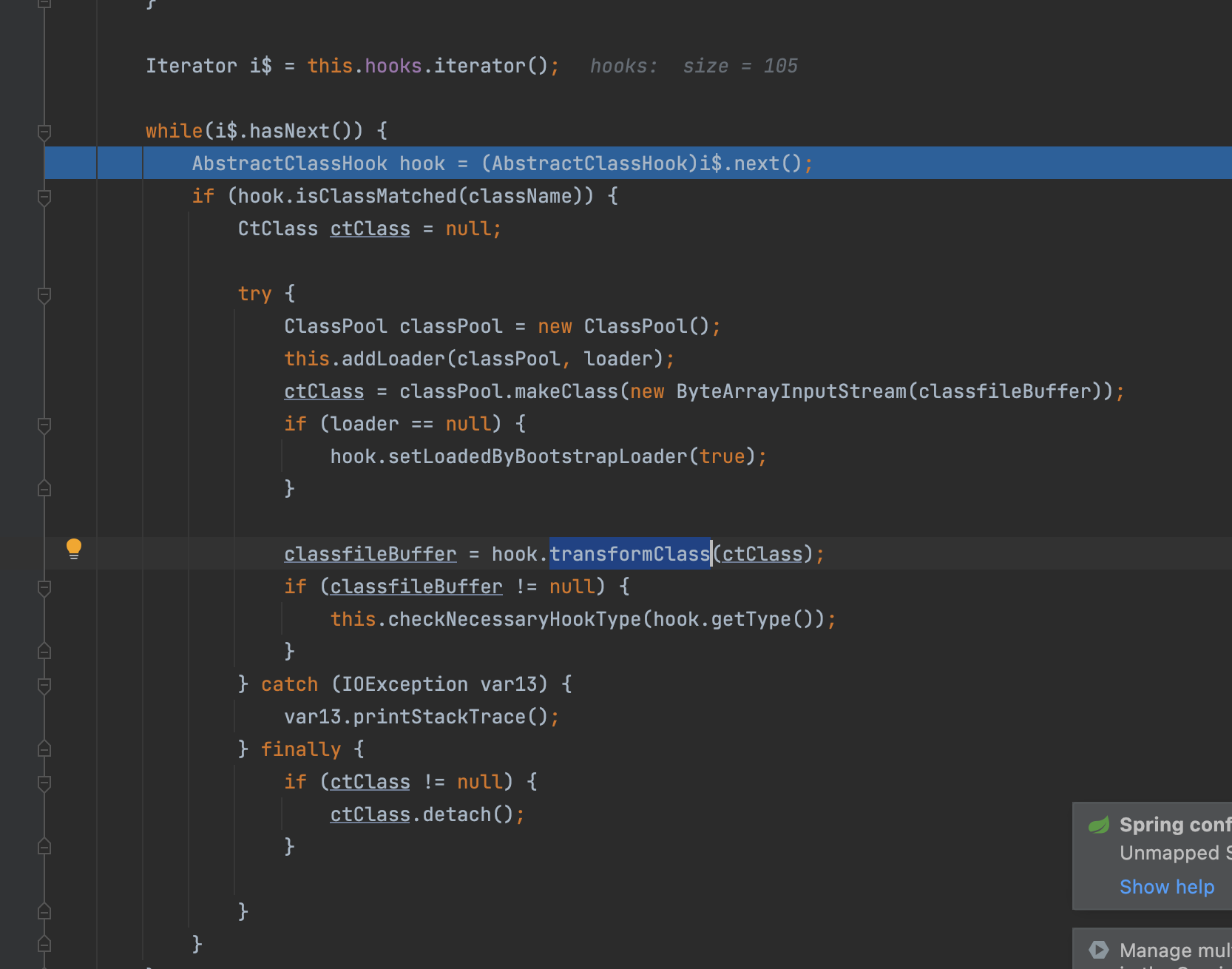Fold the 'if (loader == null)' block
The height and width of the screenshot is (969, 1232).
pyautogui.click(x=44, y=425)
